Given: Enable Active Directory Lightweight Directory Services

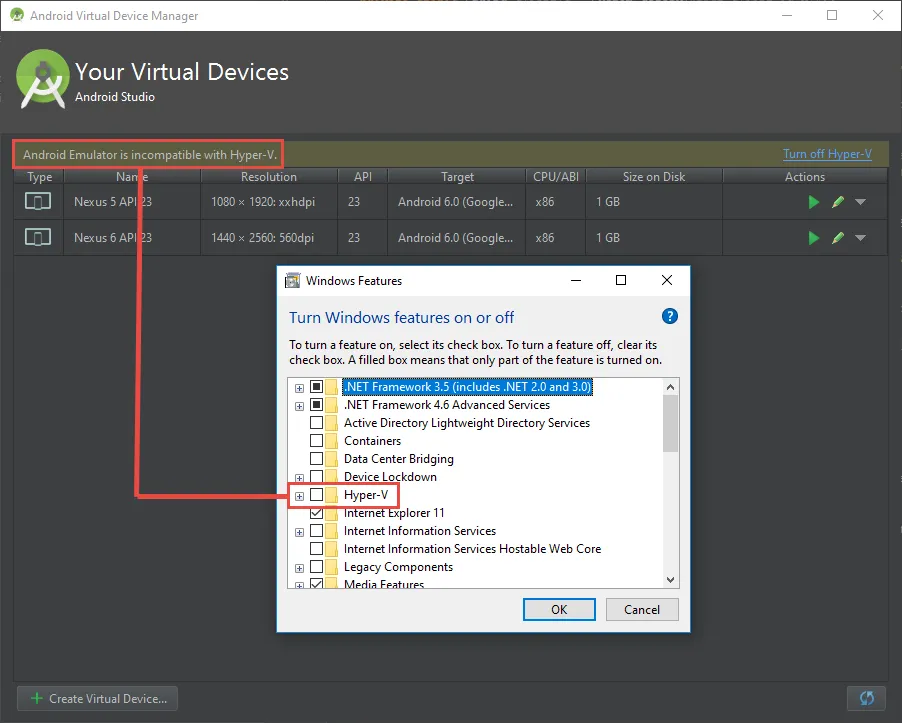Looking at the screenshot, I should (x=316, y=423).
